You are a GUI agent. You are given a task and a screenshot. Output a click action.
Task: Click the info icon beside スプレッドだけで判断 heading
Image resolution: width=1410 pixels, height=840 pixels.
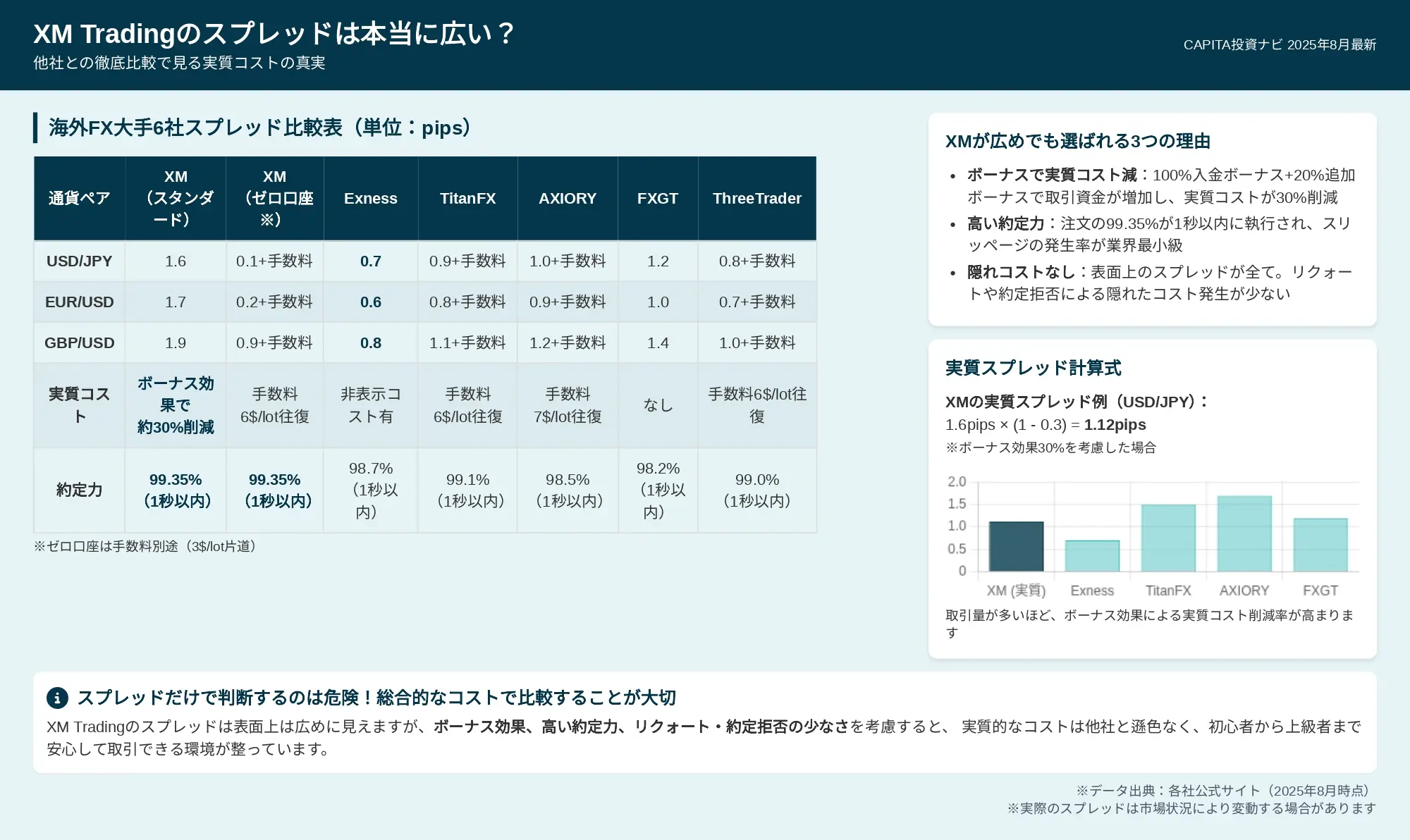pyautogui.click(x=57, y=698)
